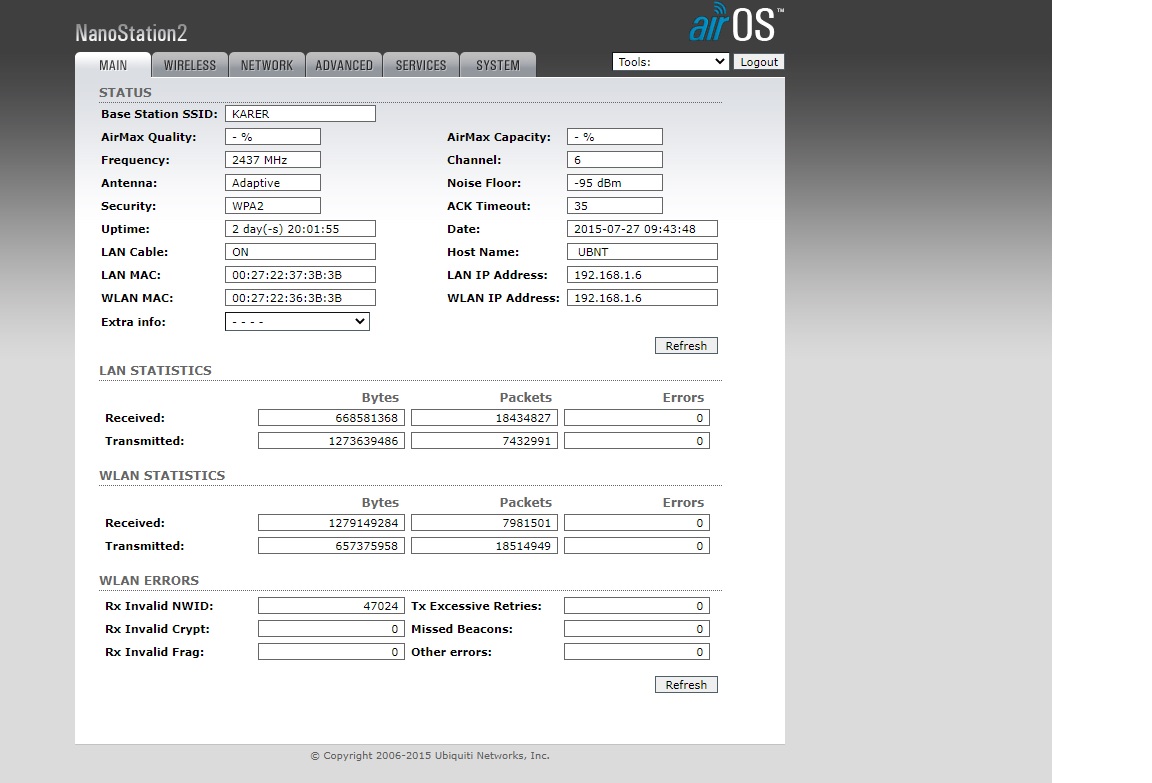Screen dimensions: 1152x783
Task: Click LAN Transmitted Packets value 7432991
Action: click(x=485, y=441)
